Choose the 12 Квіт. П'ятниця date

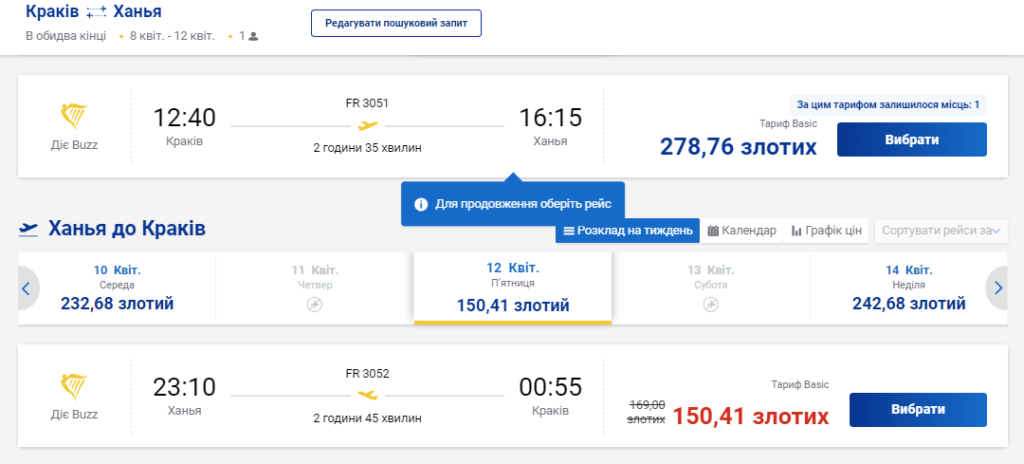tap(513, 288)
